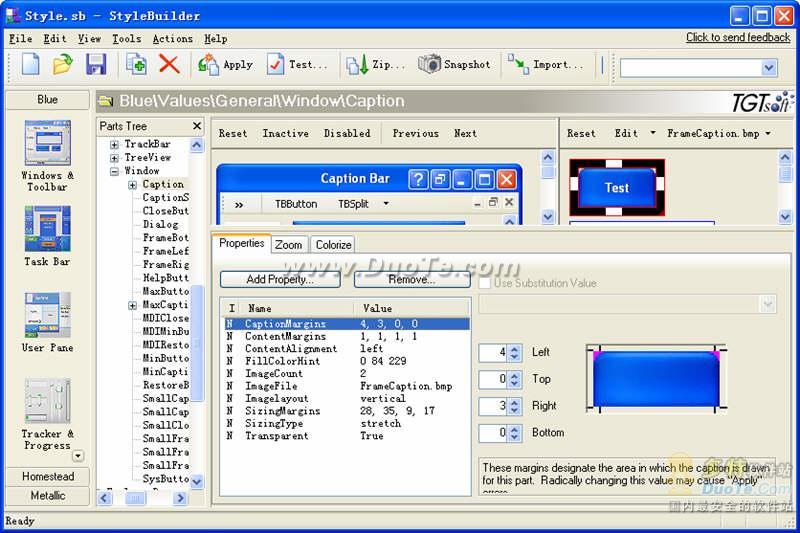
Task: Open the View menu
Action: click(x=89, y=39)
